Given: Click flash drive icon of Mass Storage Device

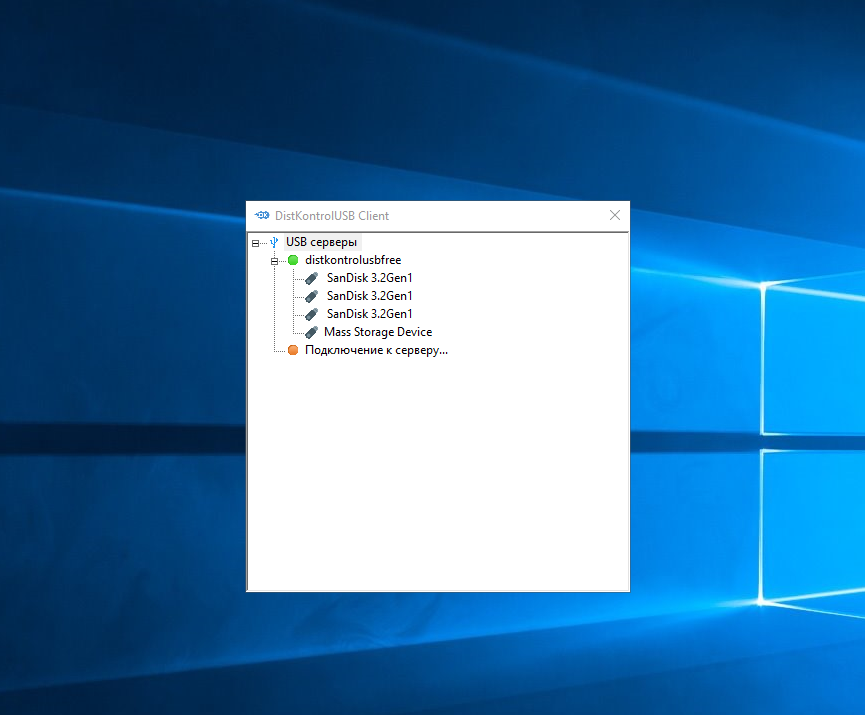Looking at the screenshot, I should (312, 332).
